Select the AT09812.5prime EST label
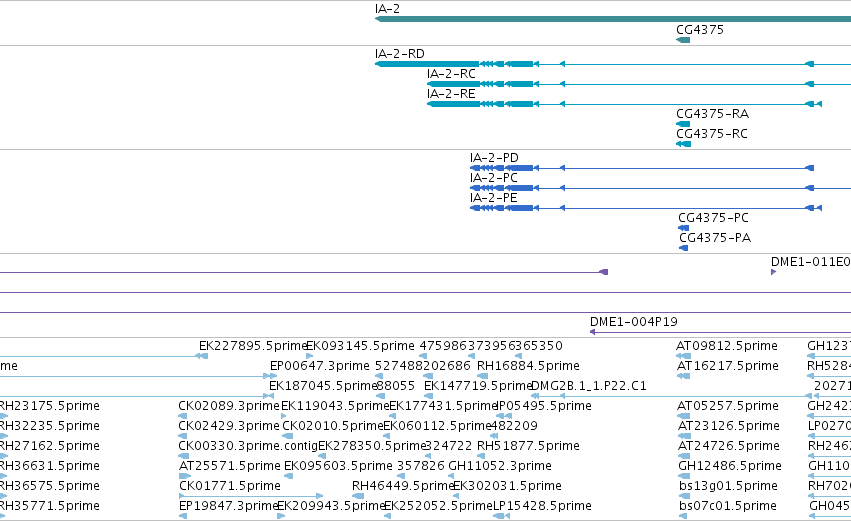 [727, 346]
